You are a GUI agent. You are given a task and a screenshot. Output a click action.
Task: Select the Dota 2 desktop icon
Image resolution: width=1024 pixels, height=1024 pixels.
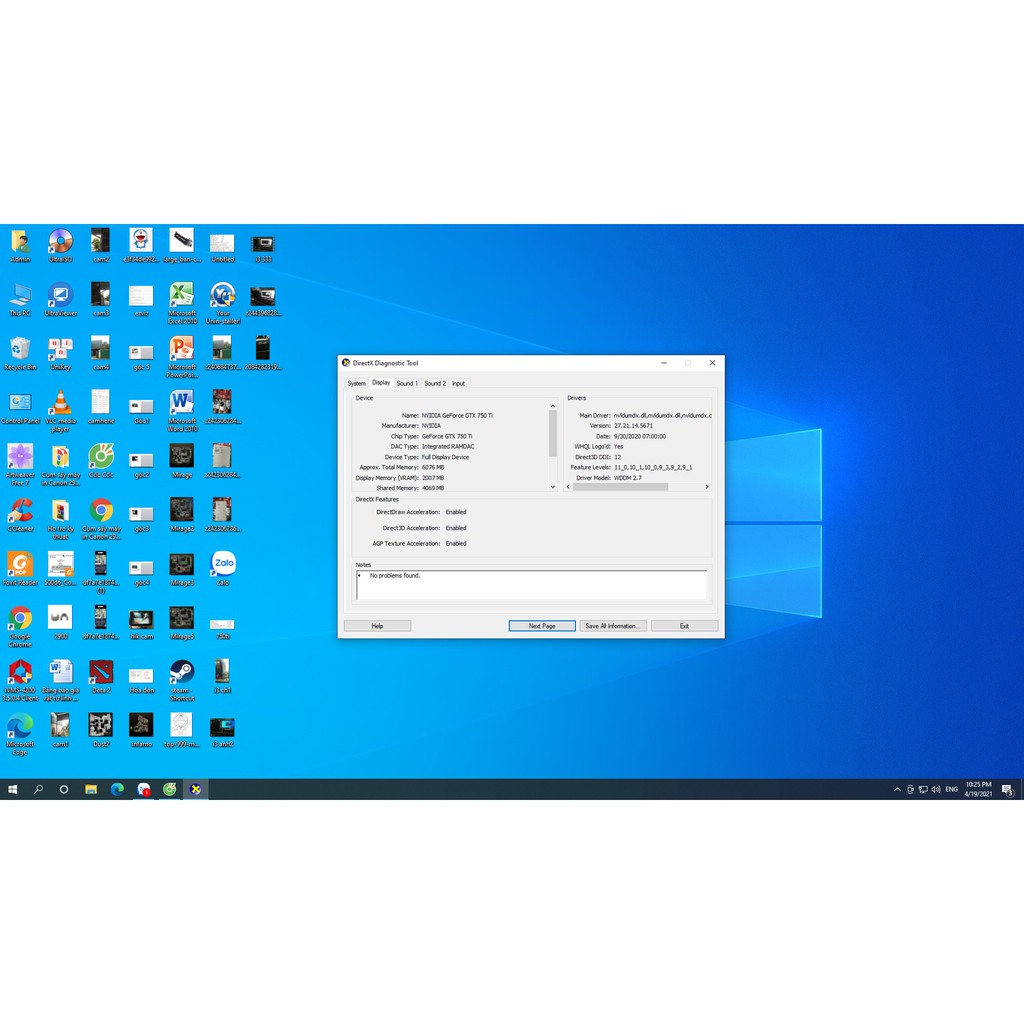pos(101,673)
